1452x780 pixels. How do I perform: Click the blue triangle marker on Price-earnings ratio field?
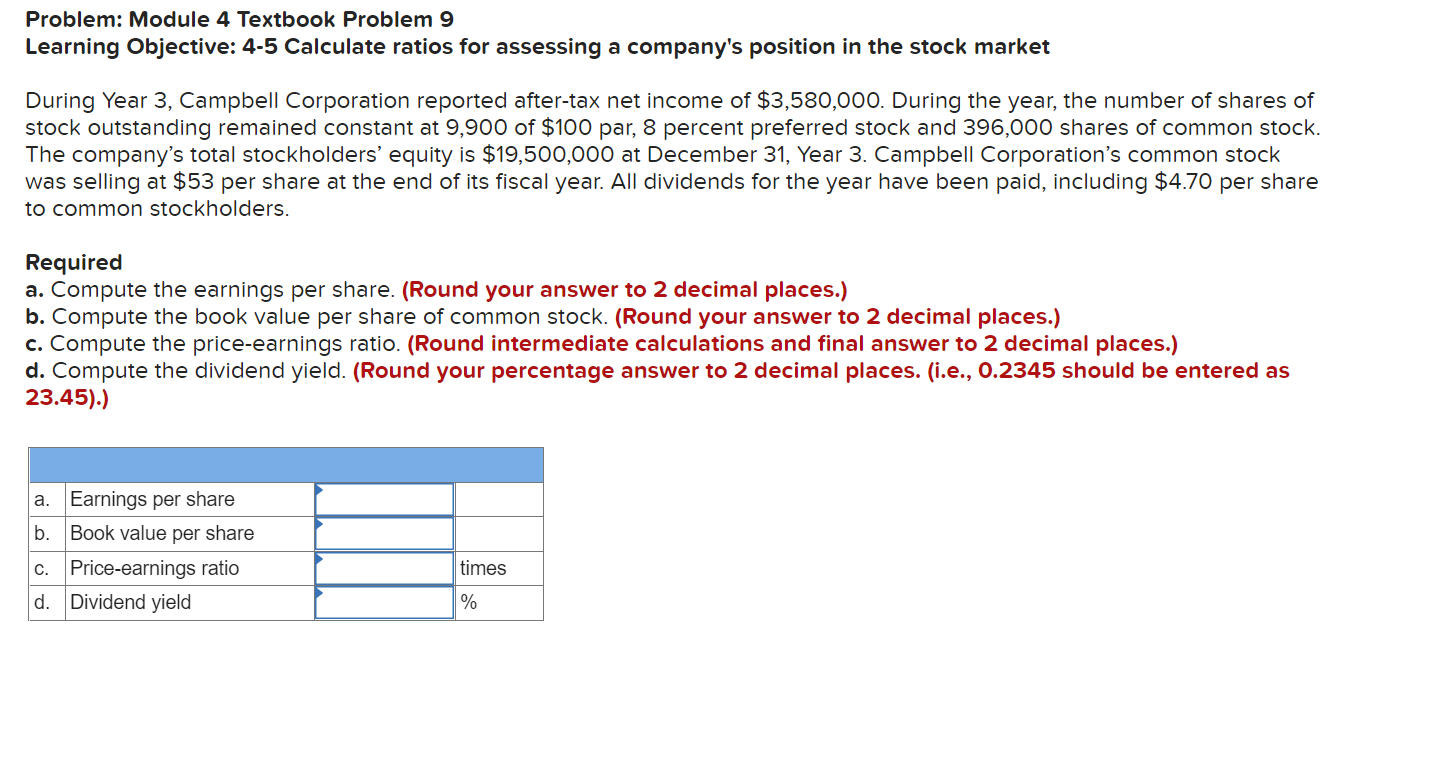[320, 558]
